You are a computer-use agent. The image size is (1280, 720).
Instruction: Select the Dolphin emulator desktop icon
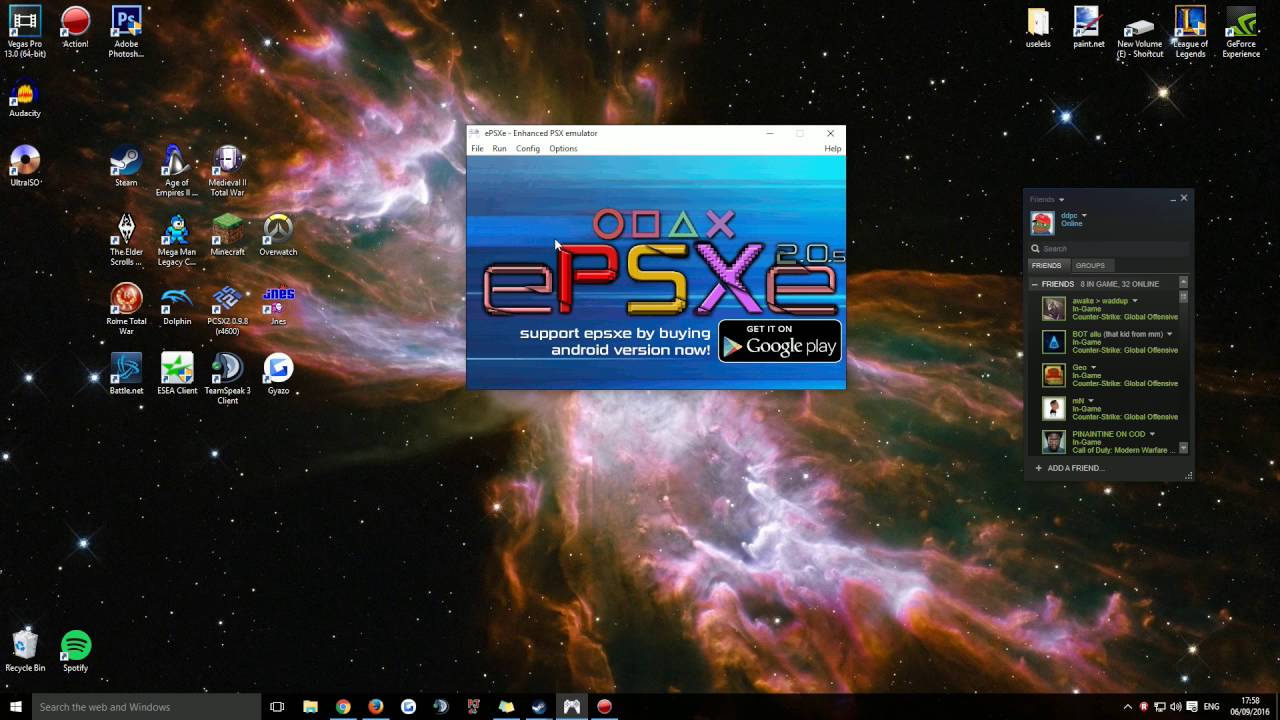[x=177, y=305]
